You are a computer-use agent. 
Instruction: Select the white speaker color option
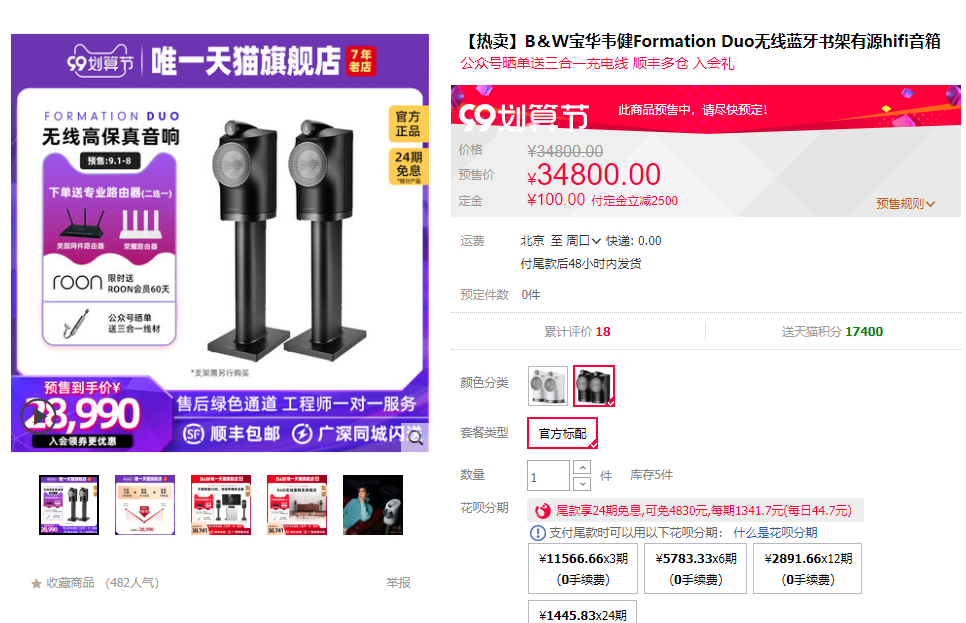pos(548,386)
